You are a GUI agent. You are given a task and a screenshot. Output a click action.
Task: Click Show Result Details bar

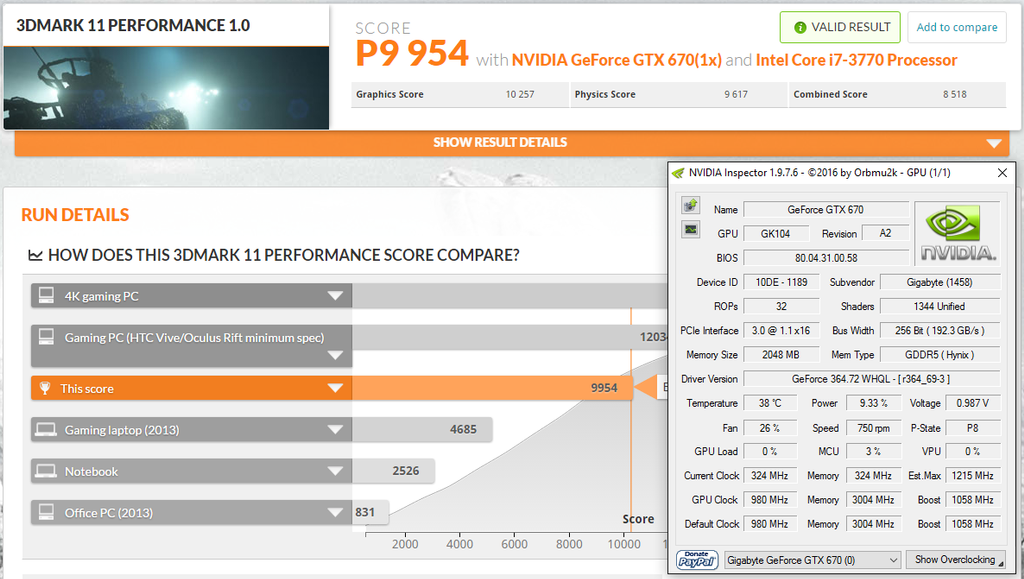pyautogui.click(x=511, y=143)
